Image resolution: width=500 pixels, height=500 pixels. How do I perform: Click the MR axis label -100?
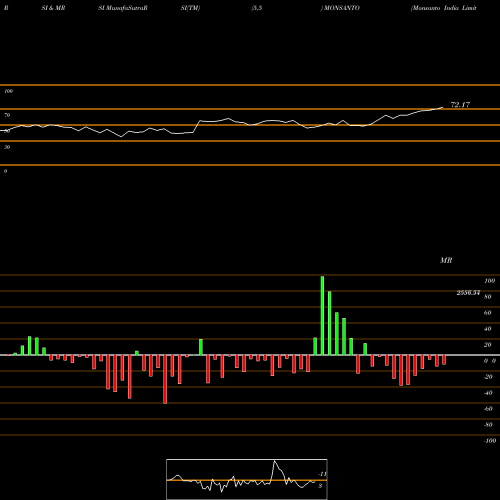[490, 441]
